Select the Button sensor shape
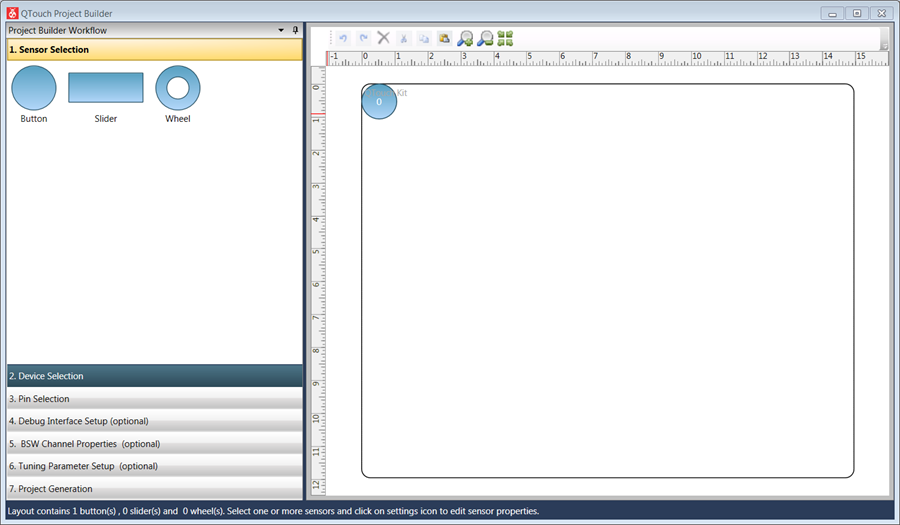This screenshot has height=525, width=900. [x=34, y=88]
